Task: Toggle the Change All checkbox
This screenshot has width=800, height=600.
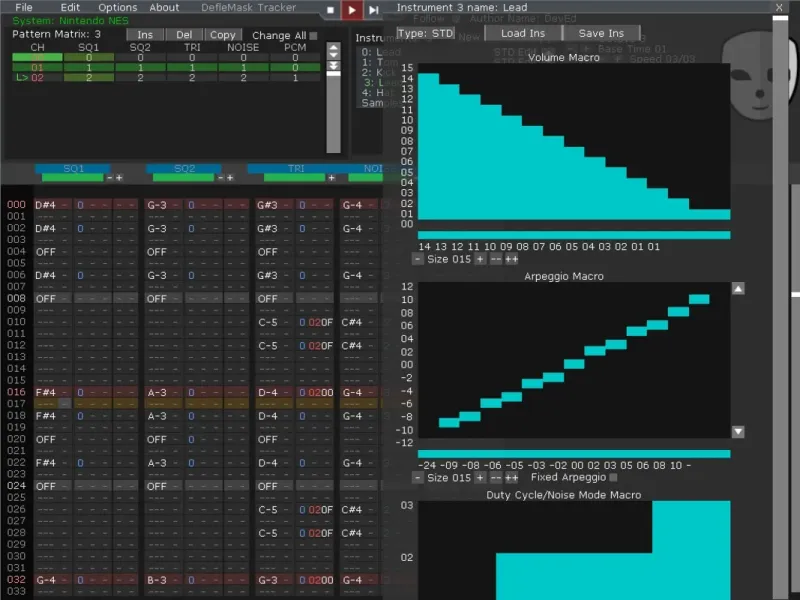Action: click(x=313, y=36)
